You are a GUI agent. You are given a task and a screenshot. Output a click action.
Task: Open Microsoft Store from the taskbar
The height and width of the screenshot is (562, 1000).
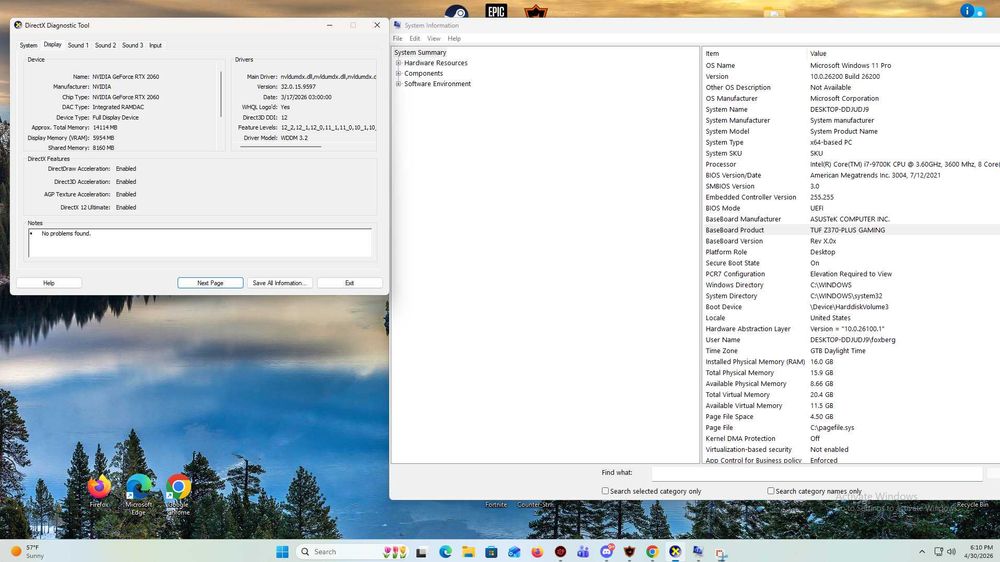(x=491, y=552)
